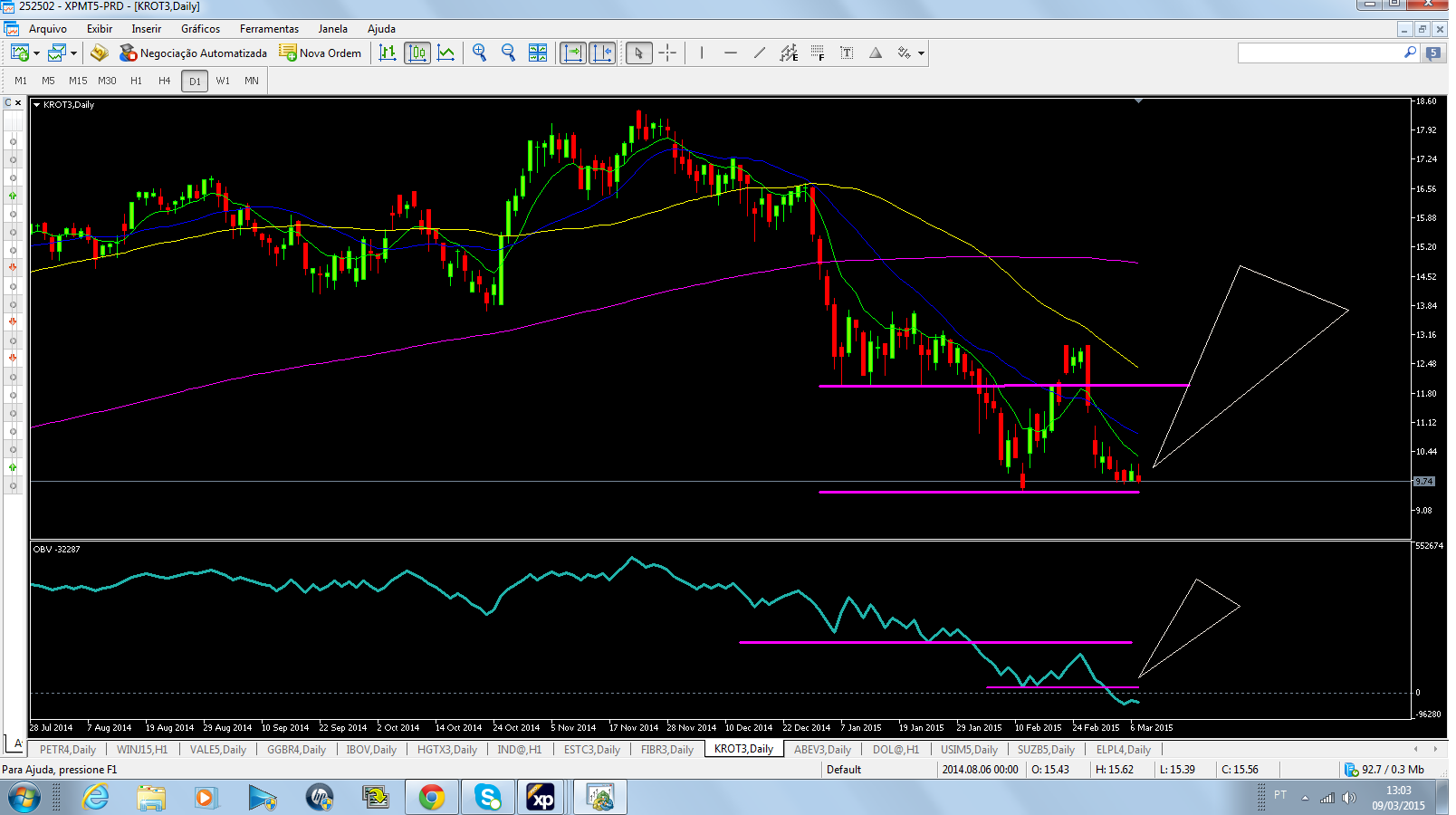Select the crosshair tool
Screen dimensions: 1456x815
667,53
